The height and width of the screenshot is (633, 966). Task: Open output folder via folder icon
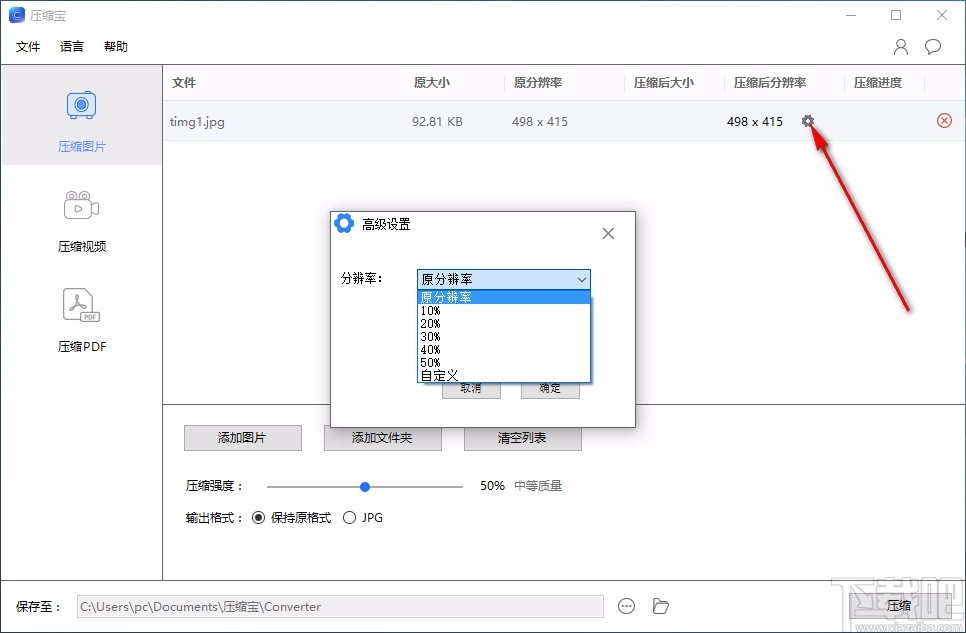pyautogui.click(x=660, y=606)
